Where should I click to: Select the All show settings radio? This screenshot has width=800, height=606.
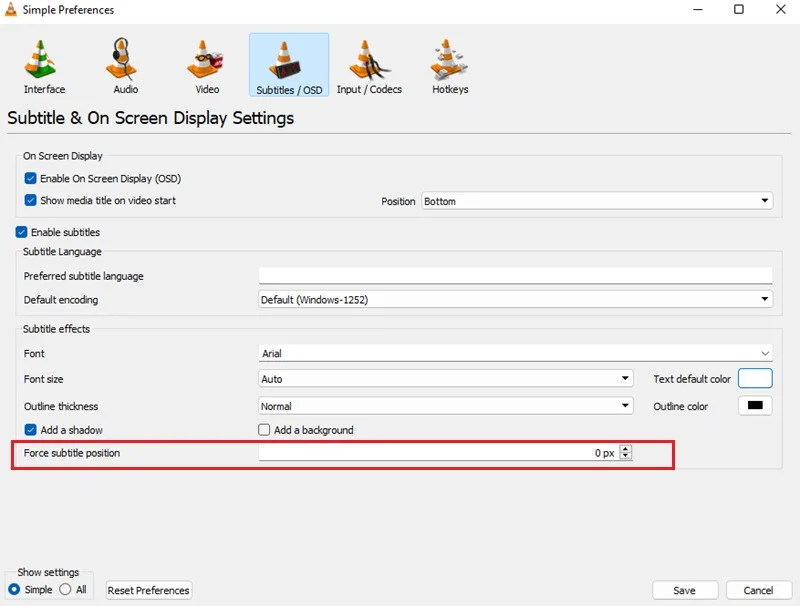point(65,589)
